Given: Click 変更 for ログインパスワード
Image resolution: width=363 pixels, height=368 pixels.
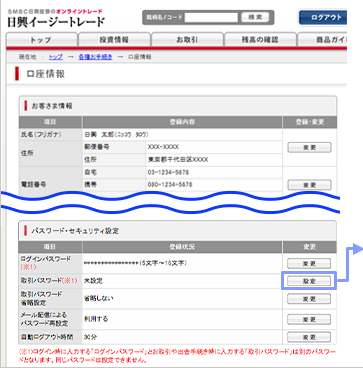Looking at the screenshot, I should click(x=309, y=263).
